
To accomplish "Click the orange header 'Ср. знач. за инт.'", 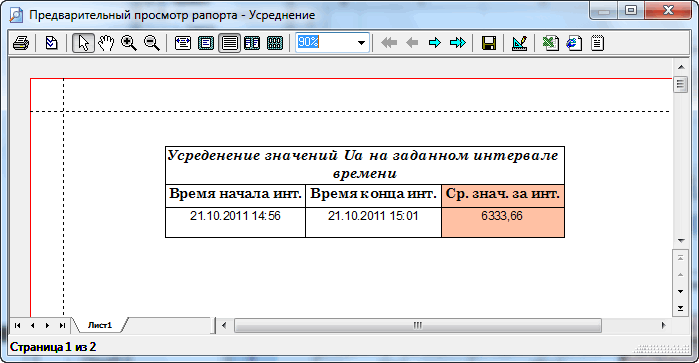I will pos(502,196).
